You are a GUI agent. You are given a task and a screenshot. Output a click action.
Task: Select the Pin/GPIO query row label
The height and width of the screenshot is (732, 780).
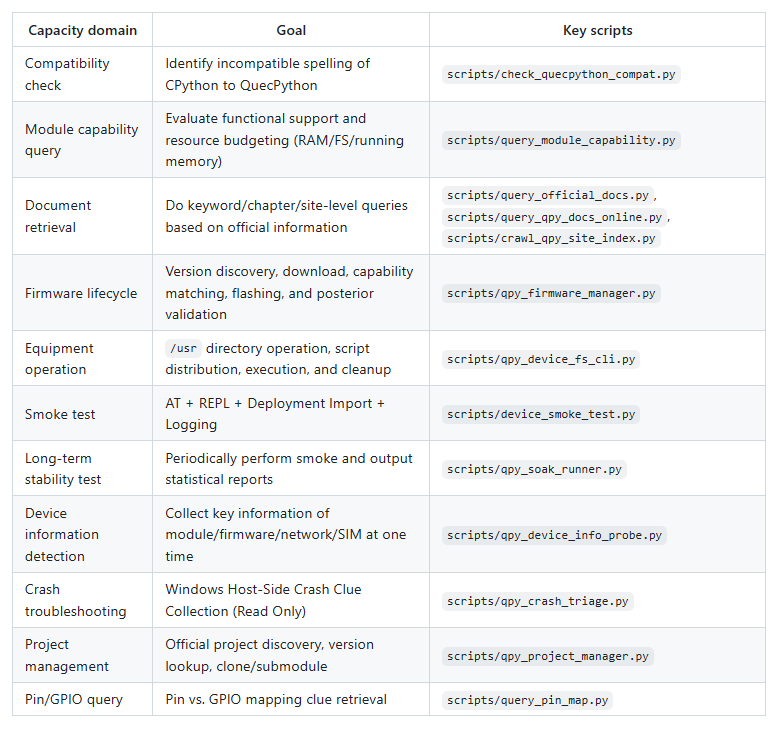point(74,699)
